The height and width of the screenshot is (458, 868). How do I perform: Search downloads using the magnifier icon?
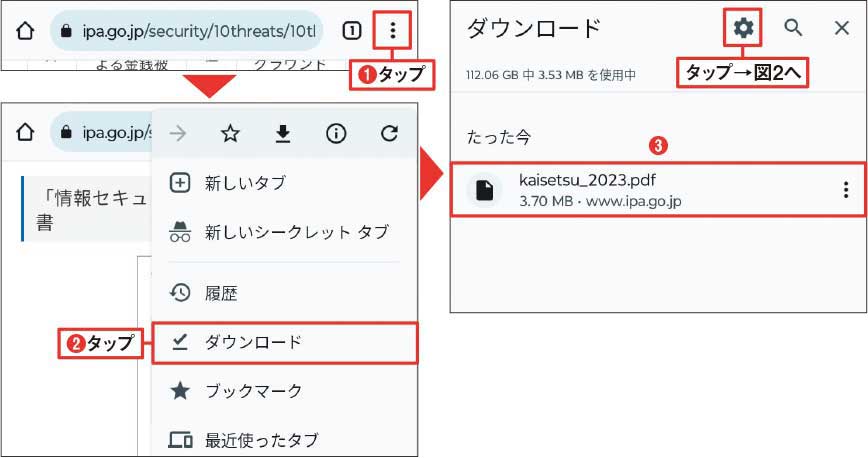point(793,27)
